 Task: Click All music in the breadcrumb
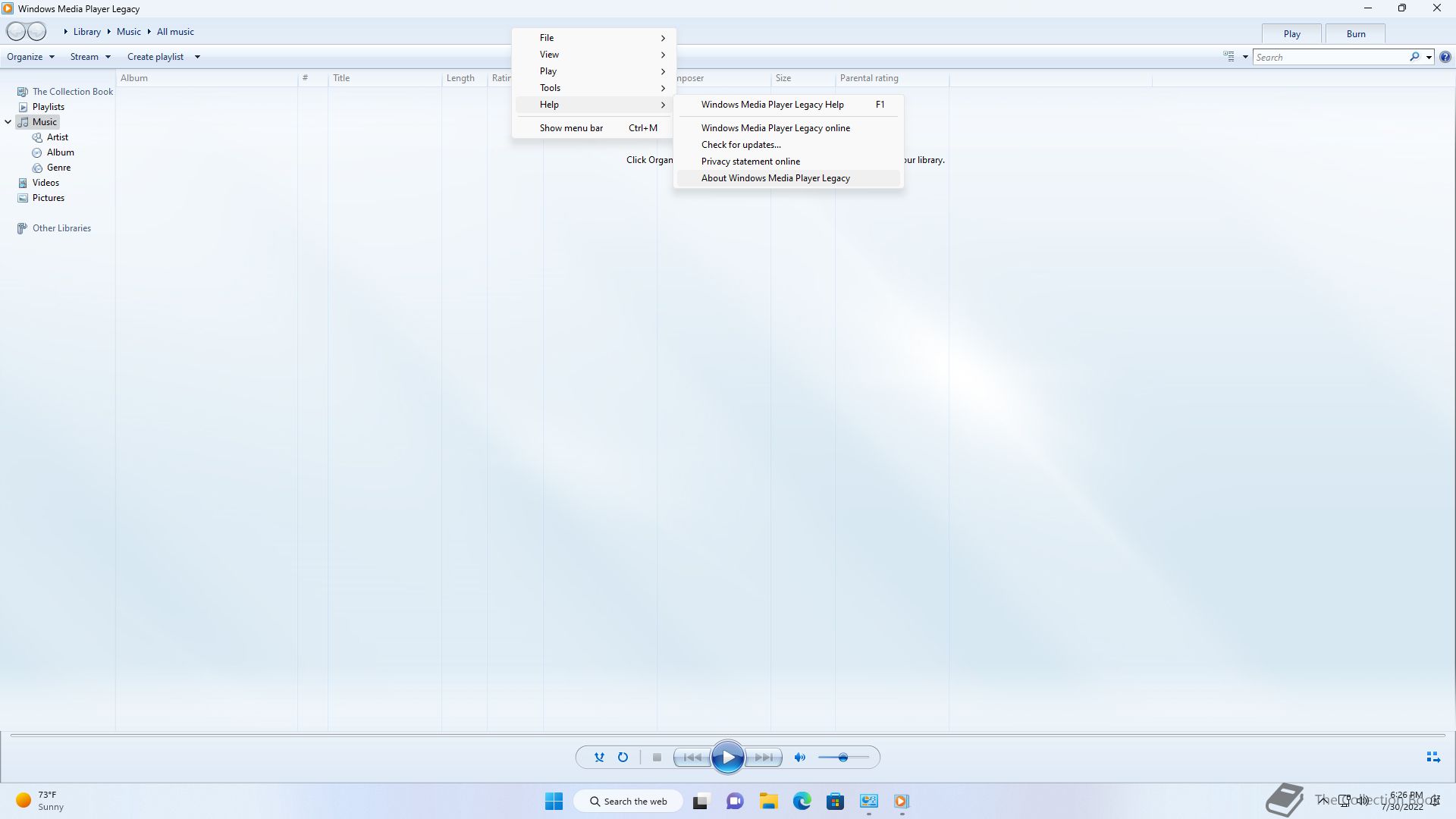click(175, 32)
